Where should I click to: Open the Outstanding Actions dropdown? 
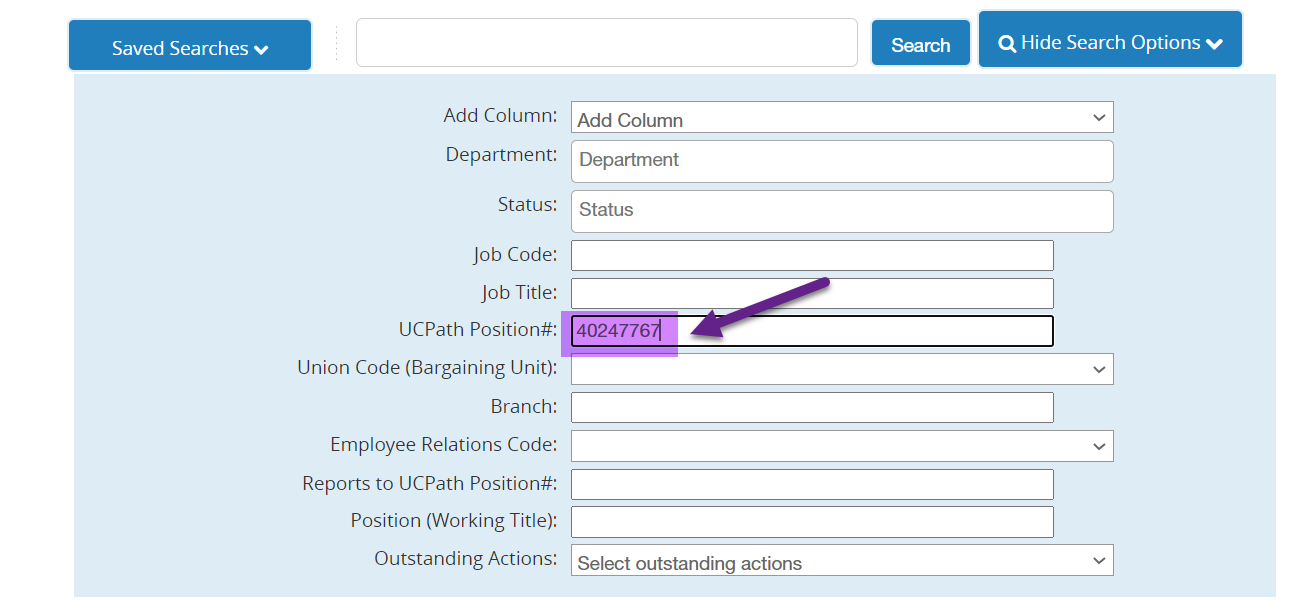click(x=841, y=561)
